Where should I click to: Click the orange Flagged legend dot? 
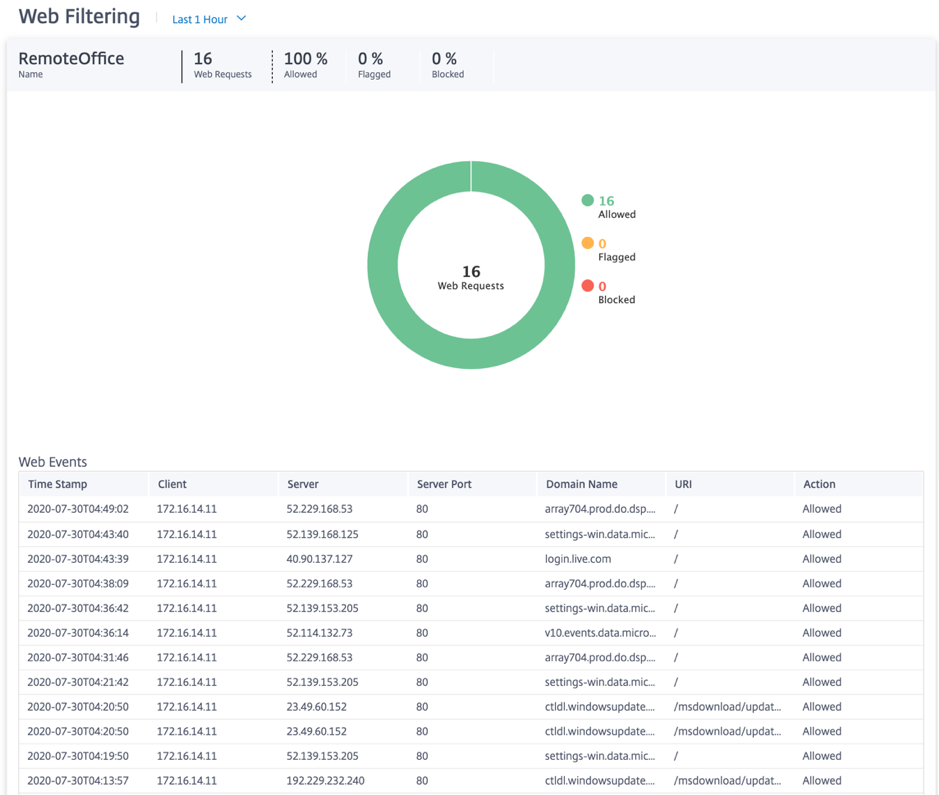point(587,242)
